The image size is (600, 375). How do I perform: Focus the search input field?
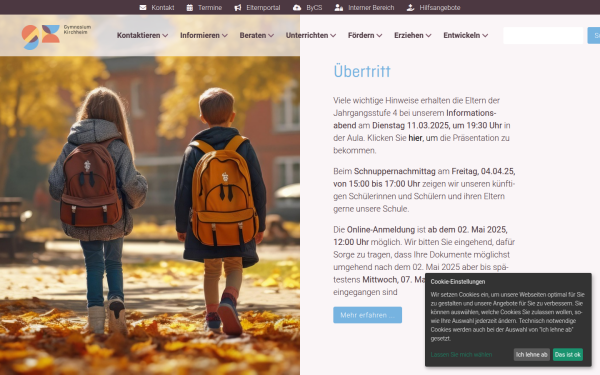coord(543,36)
